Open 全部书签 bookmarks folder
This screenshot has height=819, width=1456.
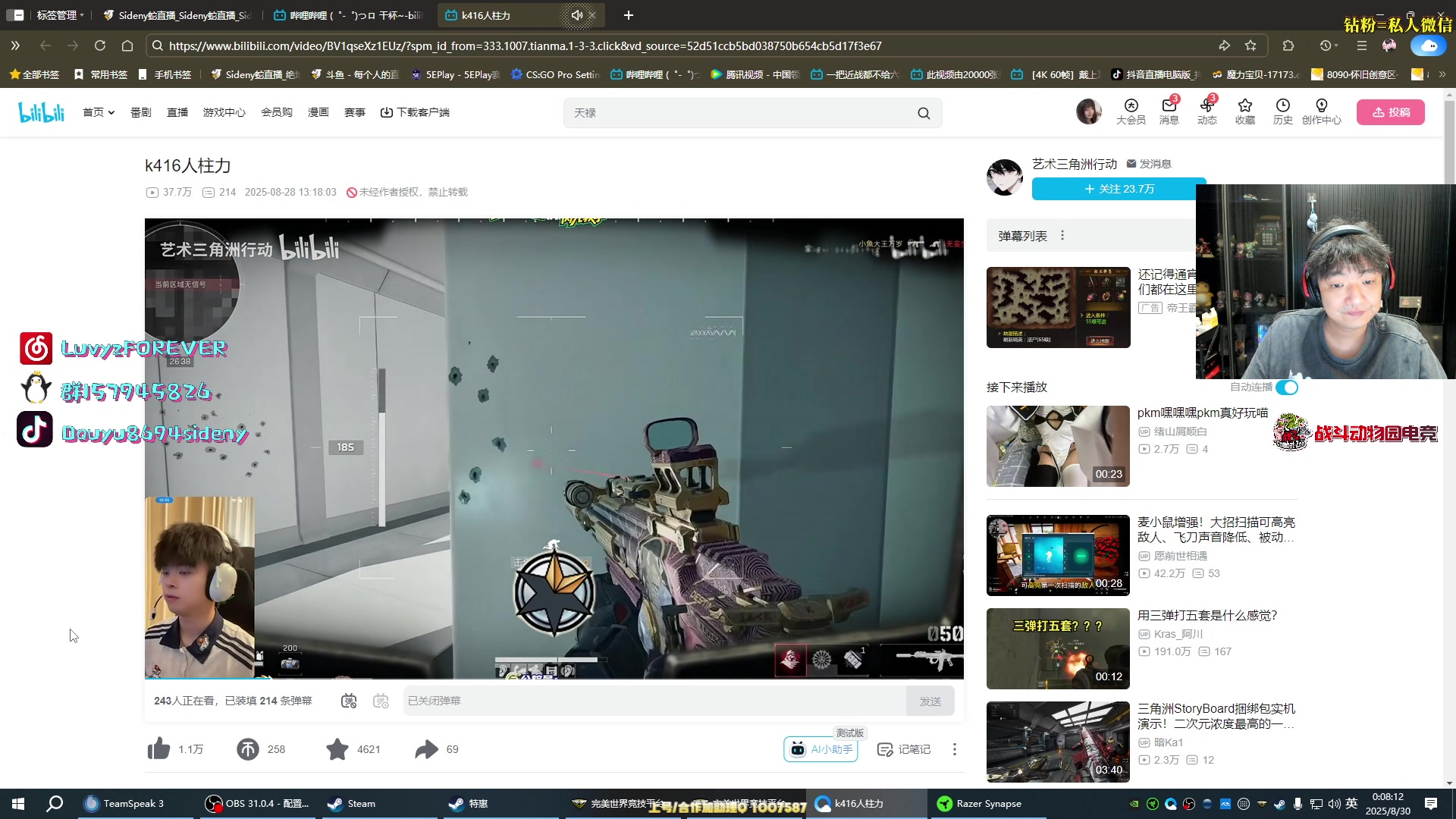34,74
